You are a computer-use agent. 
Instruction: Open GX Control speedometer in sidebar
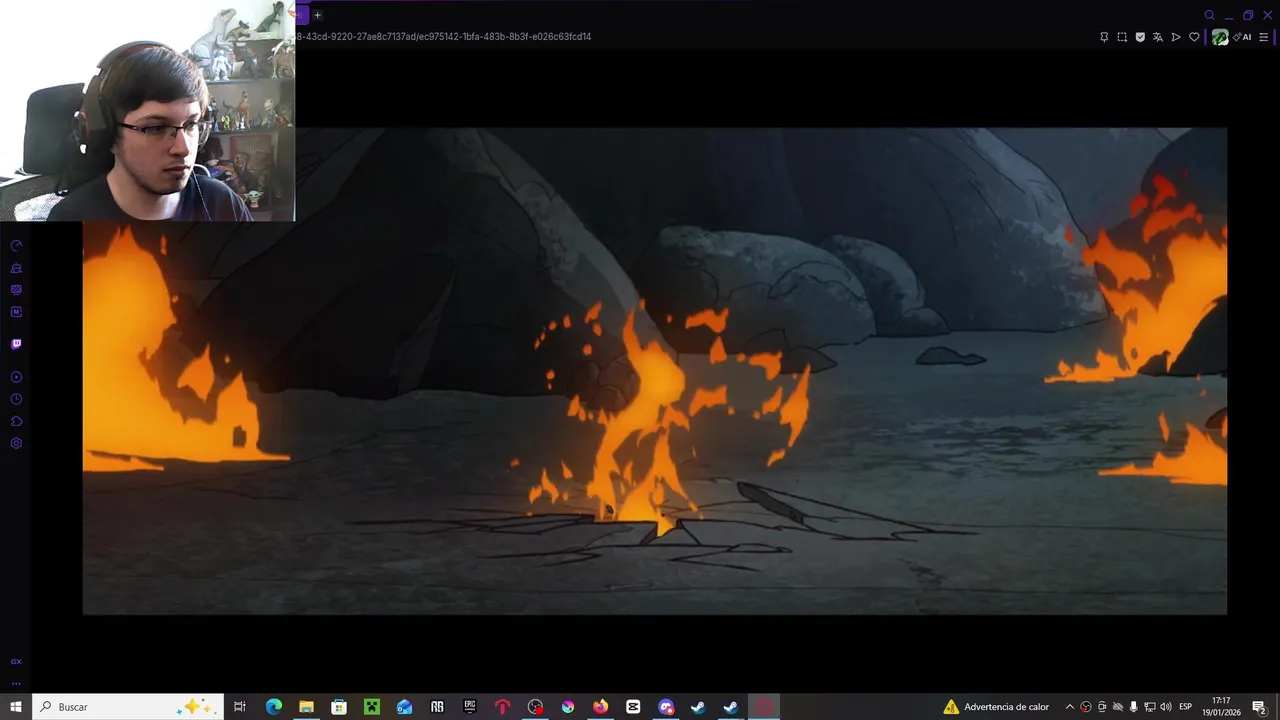(x=16, y=246)
